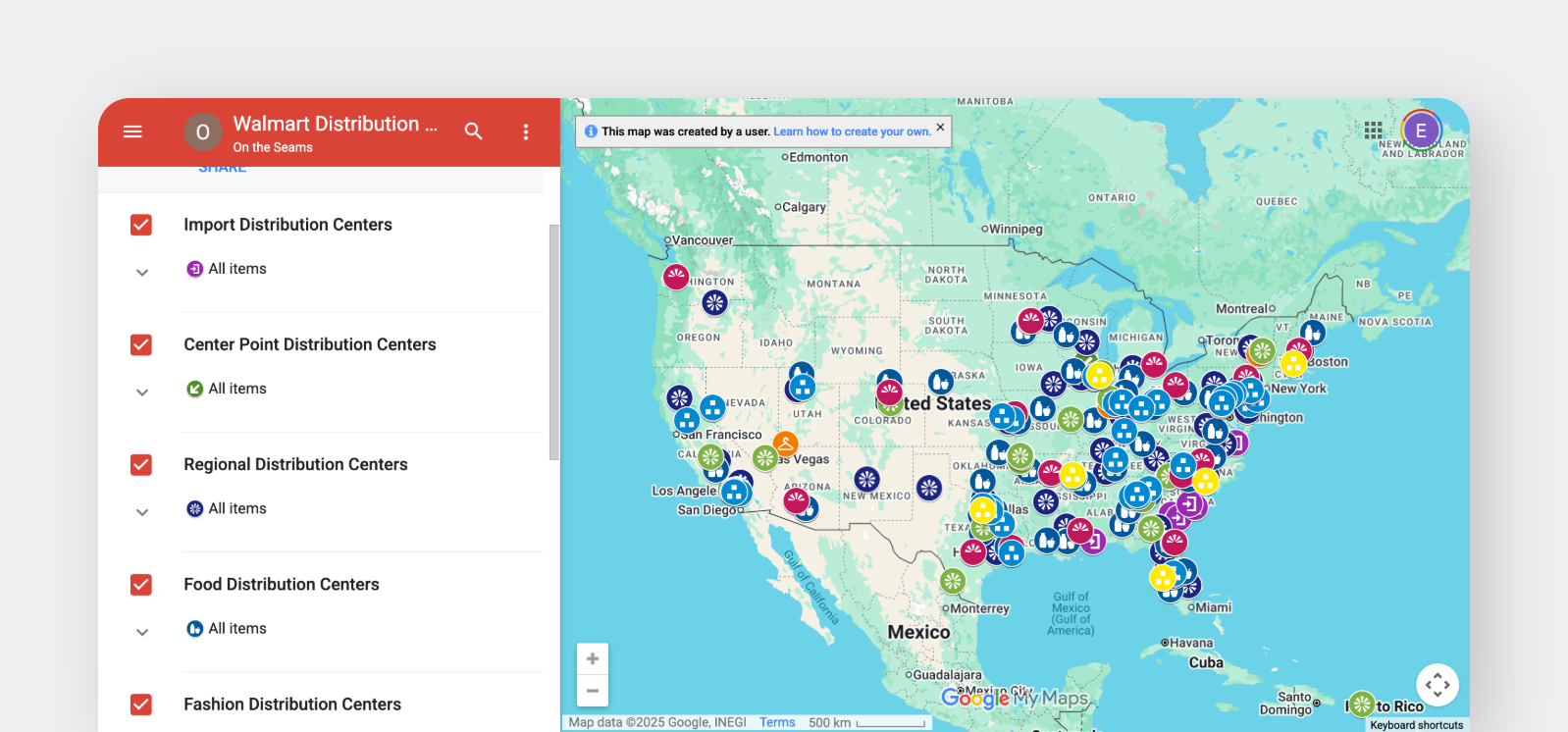
Task: Click the info icon in the notice banner
Action: click(591, 131)
